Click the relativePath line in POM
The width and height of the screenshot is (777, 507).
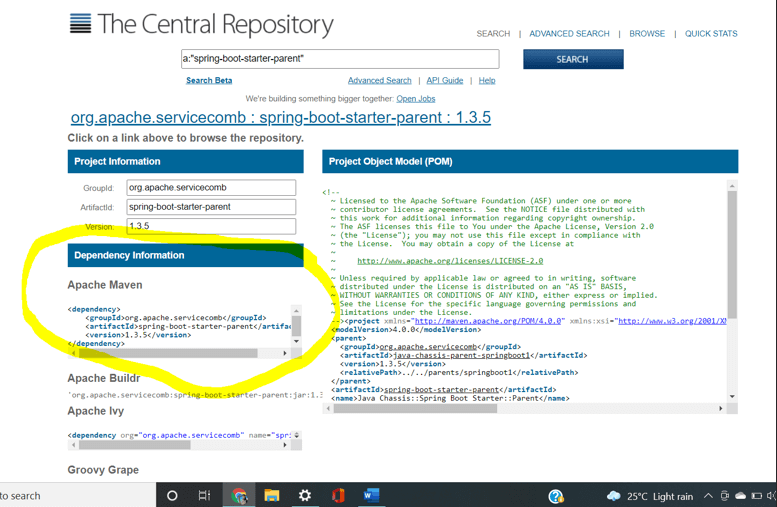pos(459,372)
